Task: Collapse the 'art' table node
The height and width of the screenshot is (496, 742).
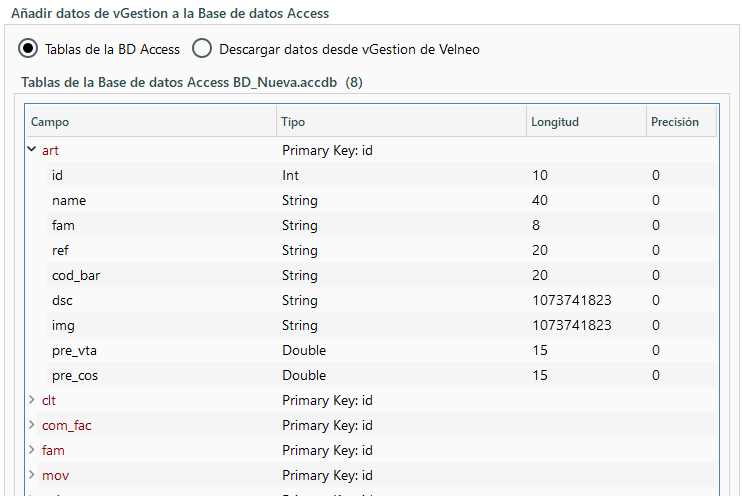Action: tap(32, 149)
